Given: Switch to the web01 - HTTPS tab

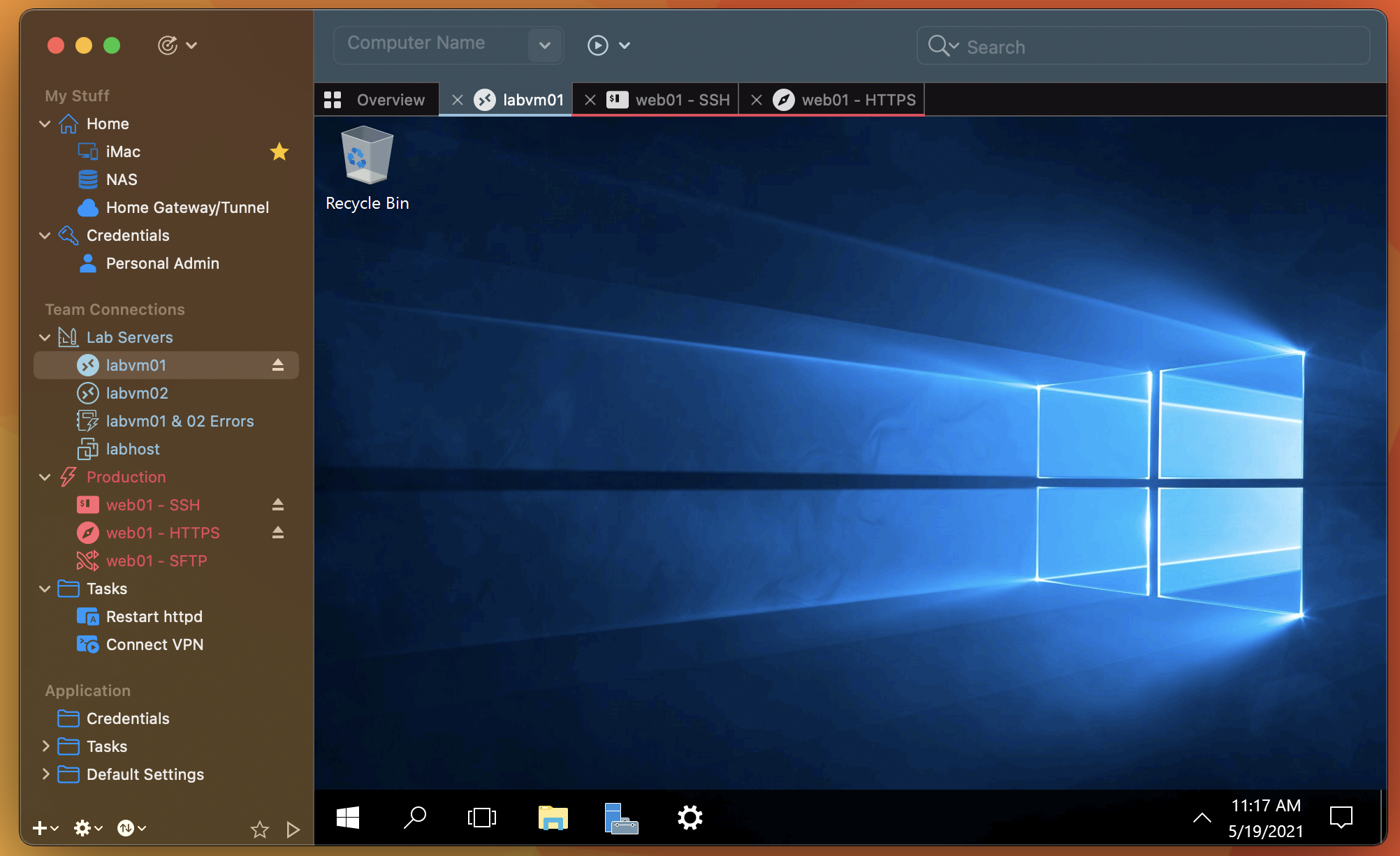Looking at the screenshot, I should 857,100.
